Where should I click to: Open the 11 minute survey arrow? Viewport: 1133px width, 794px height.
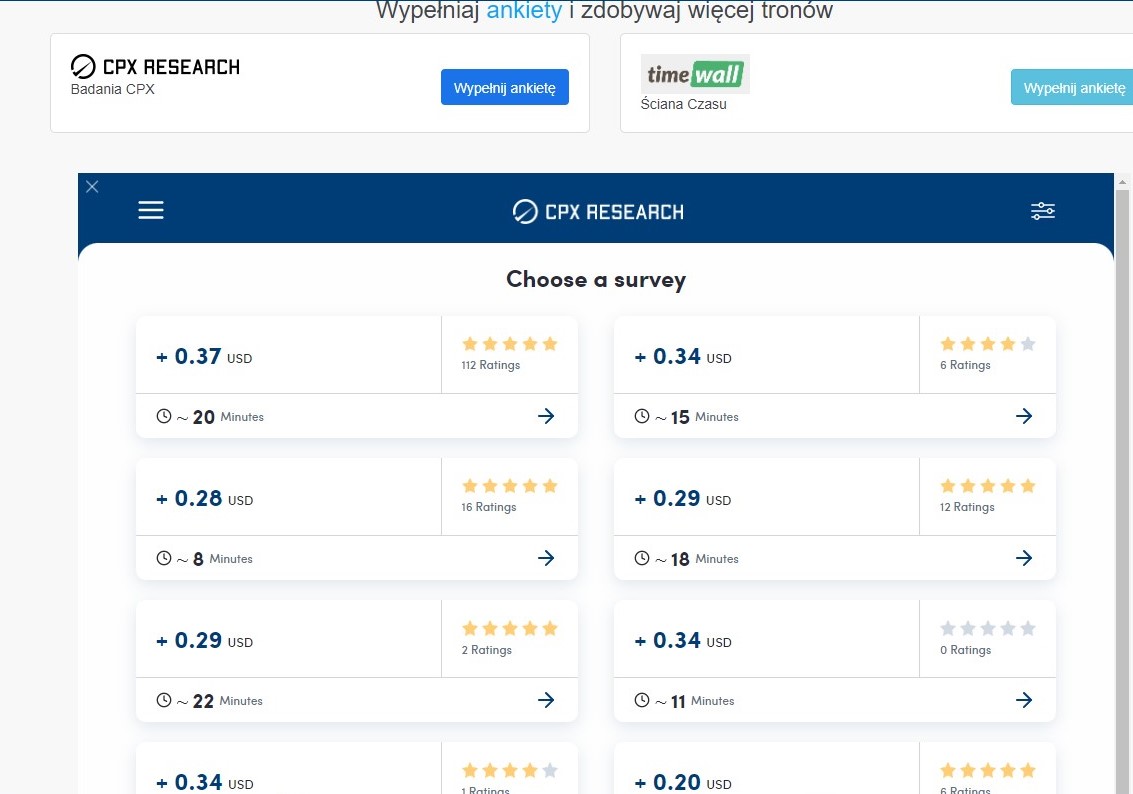[1024, 699]
